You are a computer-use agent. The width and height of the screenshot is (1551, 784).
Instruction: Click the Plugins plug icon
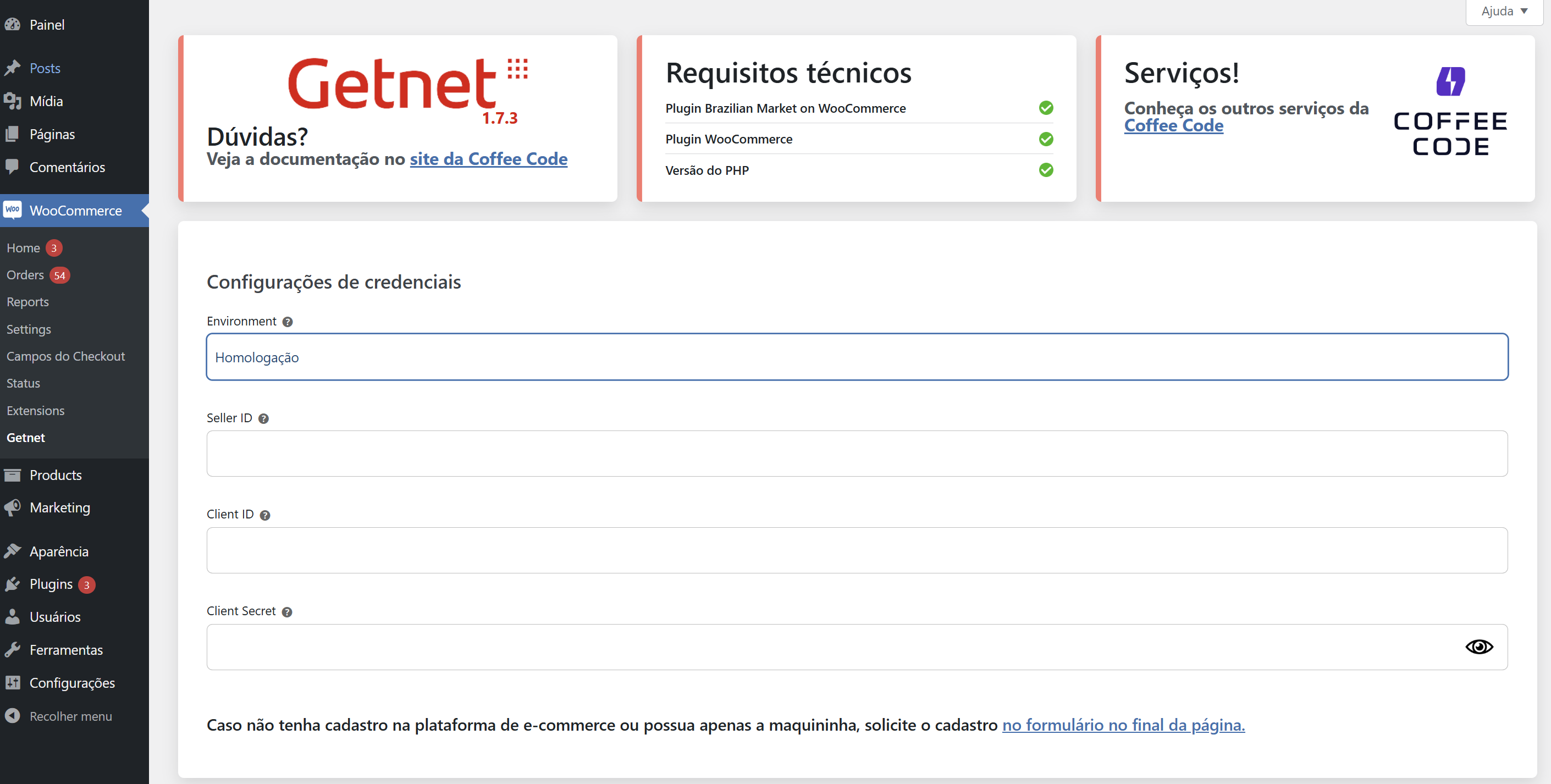(13, 584)
